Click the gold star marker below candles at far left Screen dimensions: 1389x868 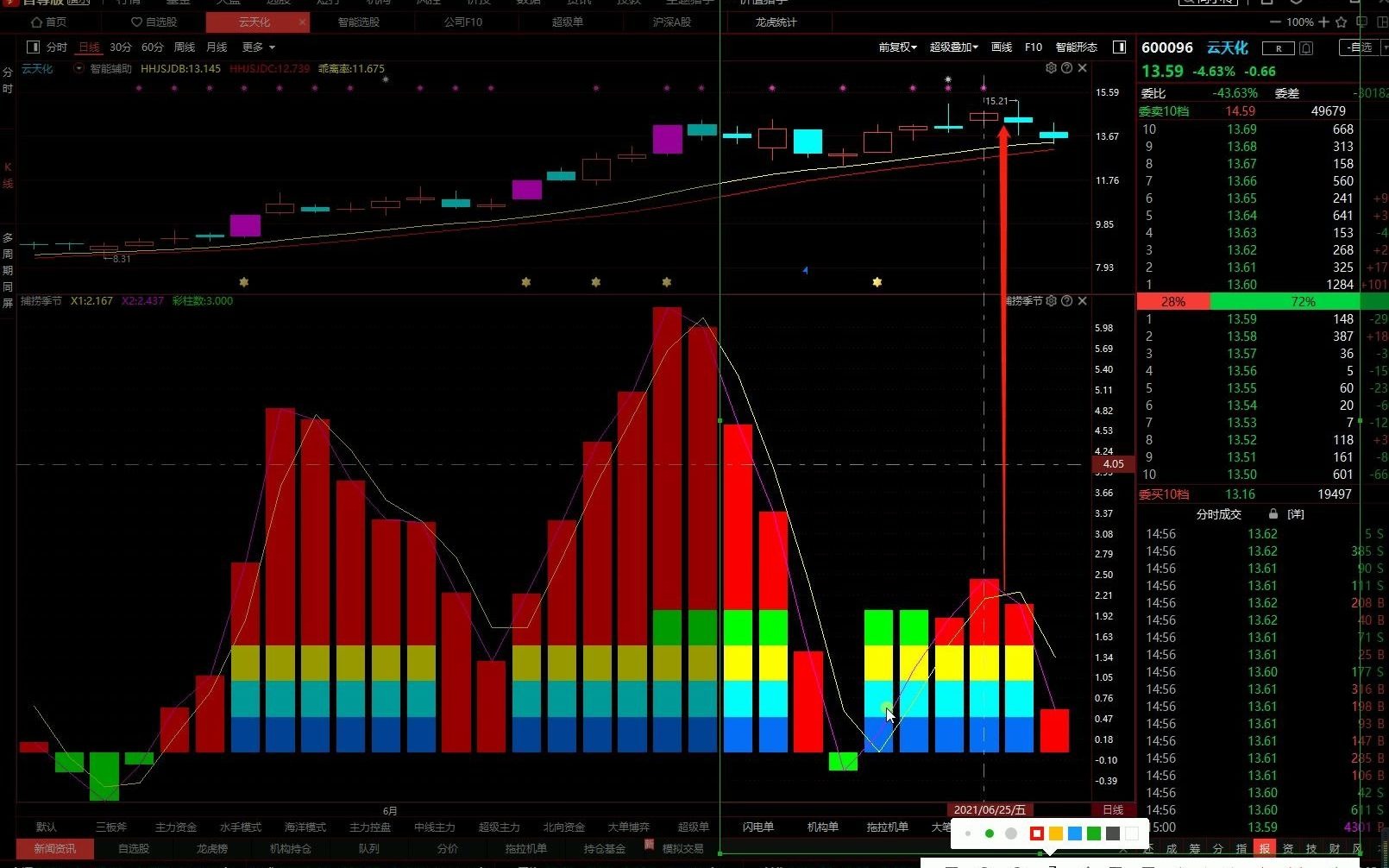click(x=244, y=282)
